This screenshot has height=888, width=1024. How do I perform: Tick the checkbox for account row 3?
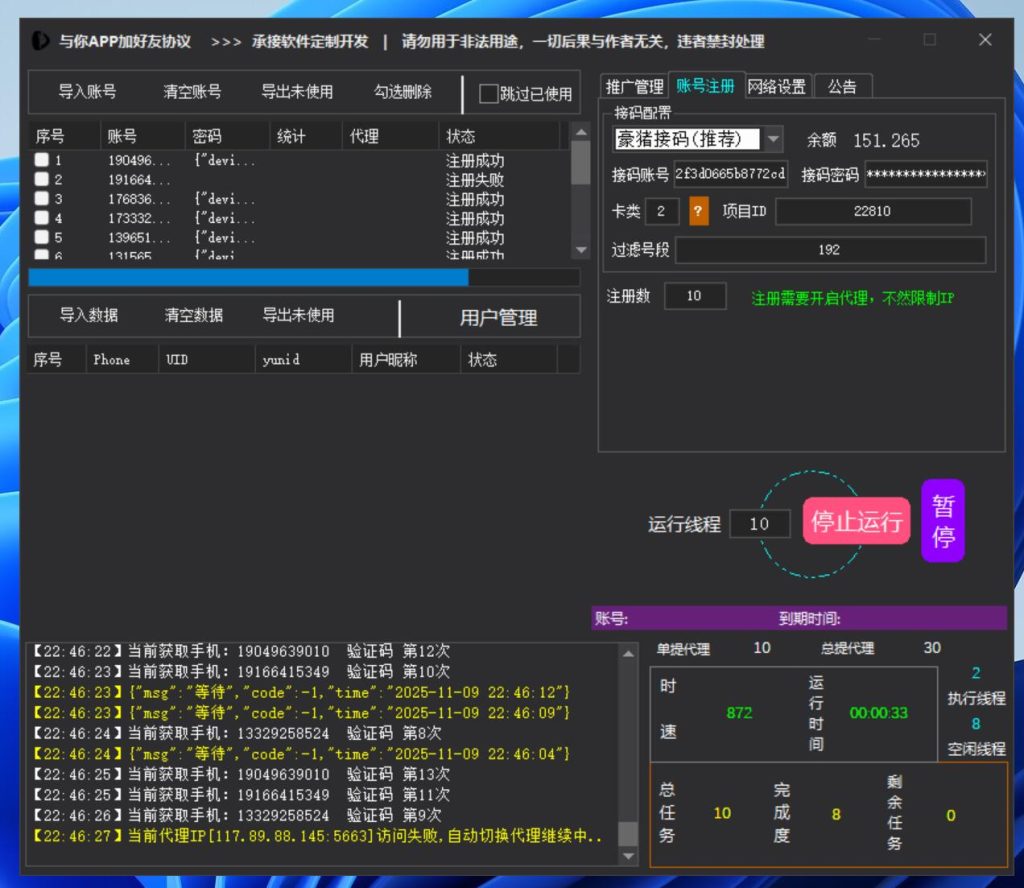[x=42, y=199]
